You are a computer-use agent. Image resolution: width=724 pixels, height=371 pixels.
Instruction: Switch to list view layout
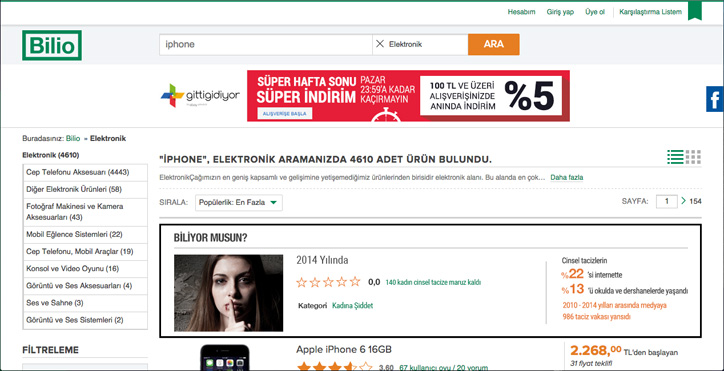tap(675, 157)
